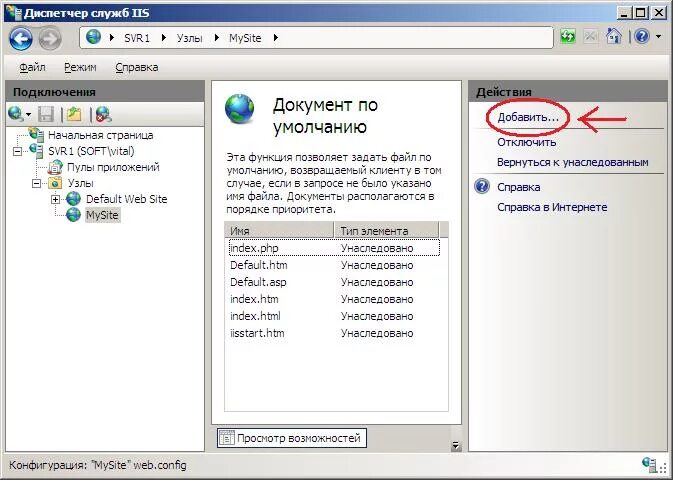
Task: Open the Режим menu
Action: tap(80, 67)
